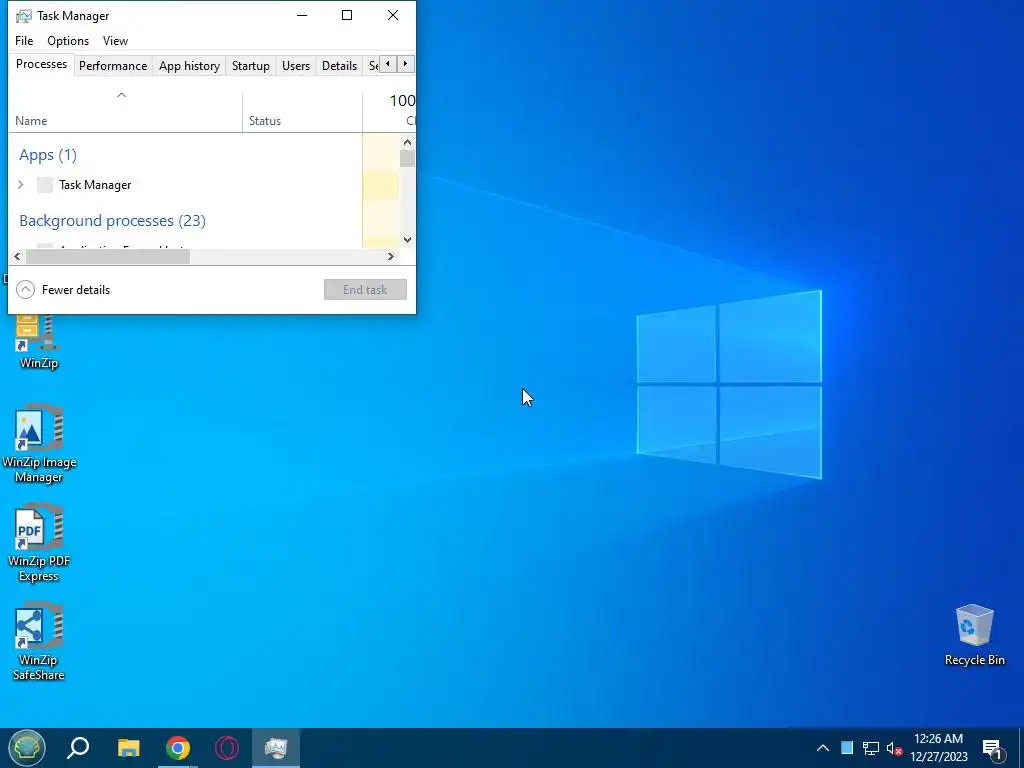The width and height of the screenshot is (1024, 768).
Task: Expand the Task Manager app row
Action: tap(21, 185)
